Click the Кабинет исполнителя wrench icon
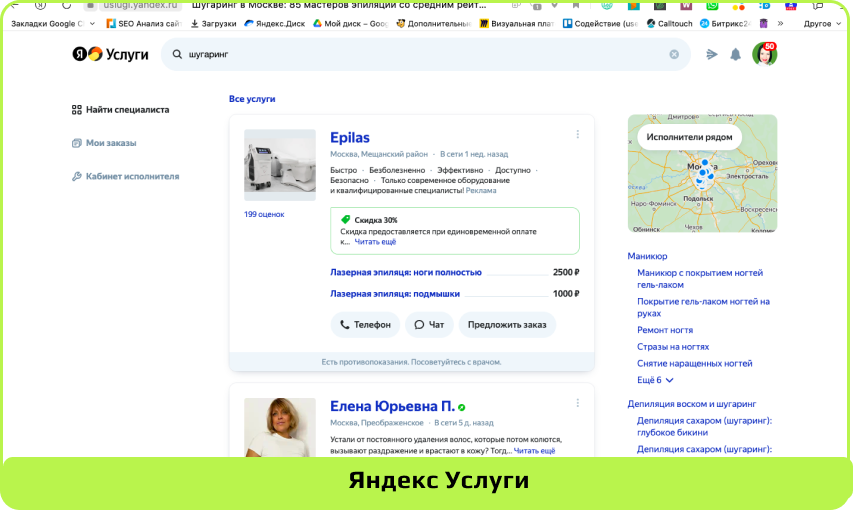Image resolution: width=853 pixels, height=510 pixels. pos(77,176)
